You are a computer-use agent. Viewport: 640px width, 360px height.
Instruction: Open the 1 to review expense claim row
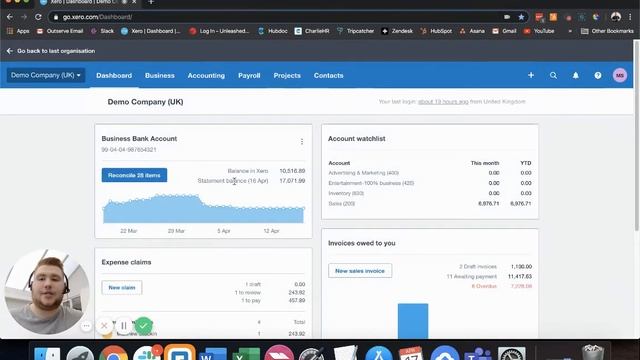pos(247,292)
